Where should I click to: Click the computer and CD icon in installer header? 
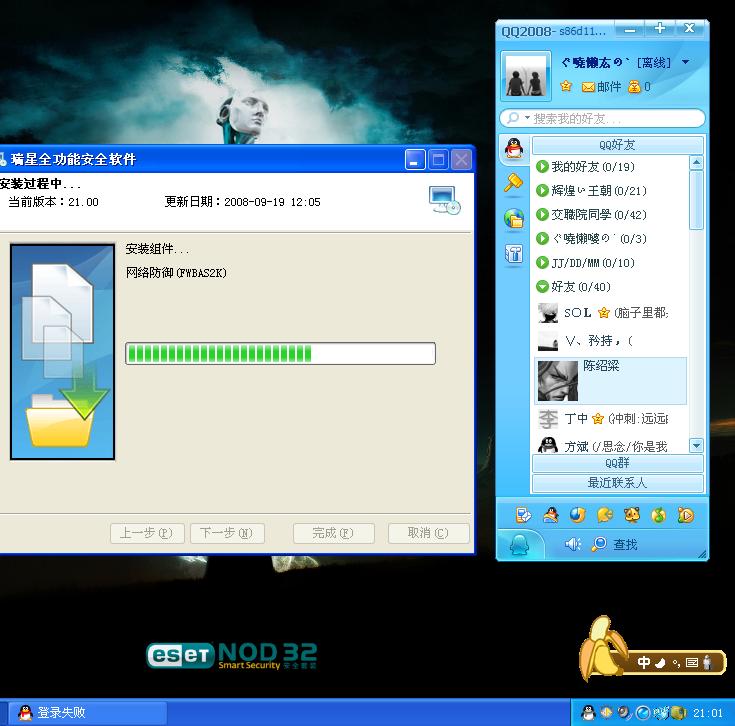tap(444, 200)
